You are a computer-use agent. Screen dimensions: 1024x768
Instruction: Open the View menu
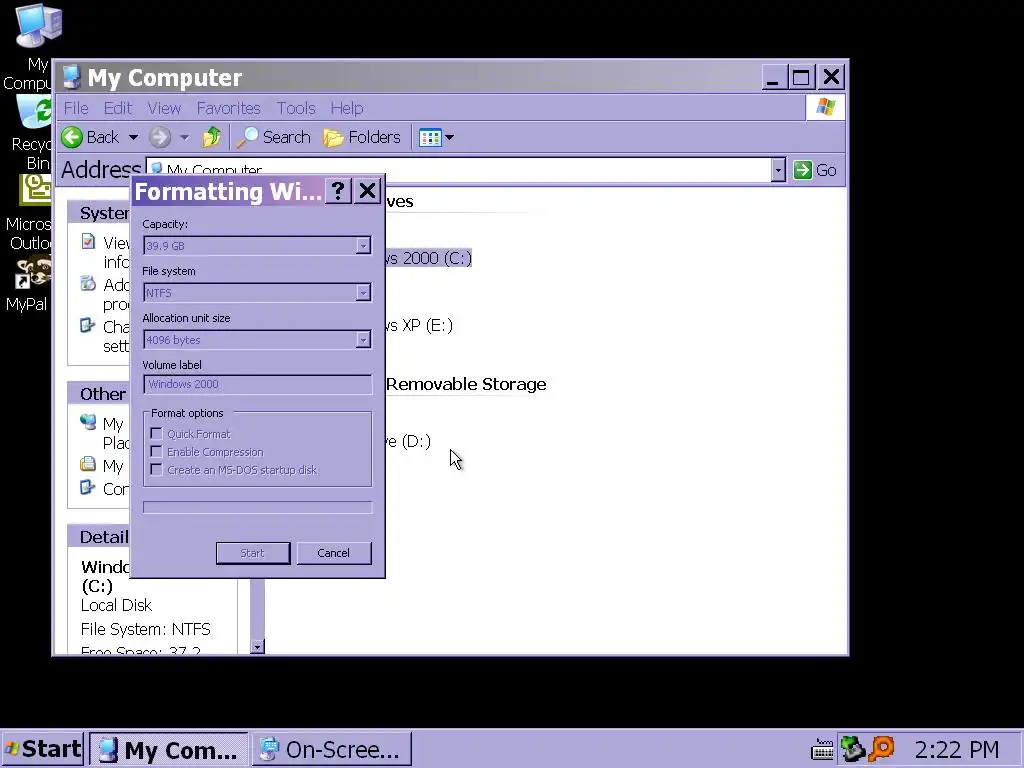(x=164, y=108)
